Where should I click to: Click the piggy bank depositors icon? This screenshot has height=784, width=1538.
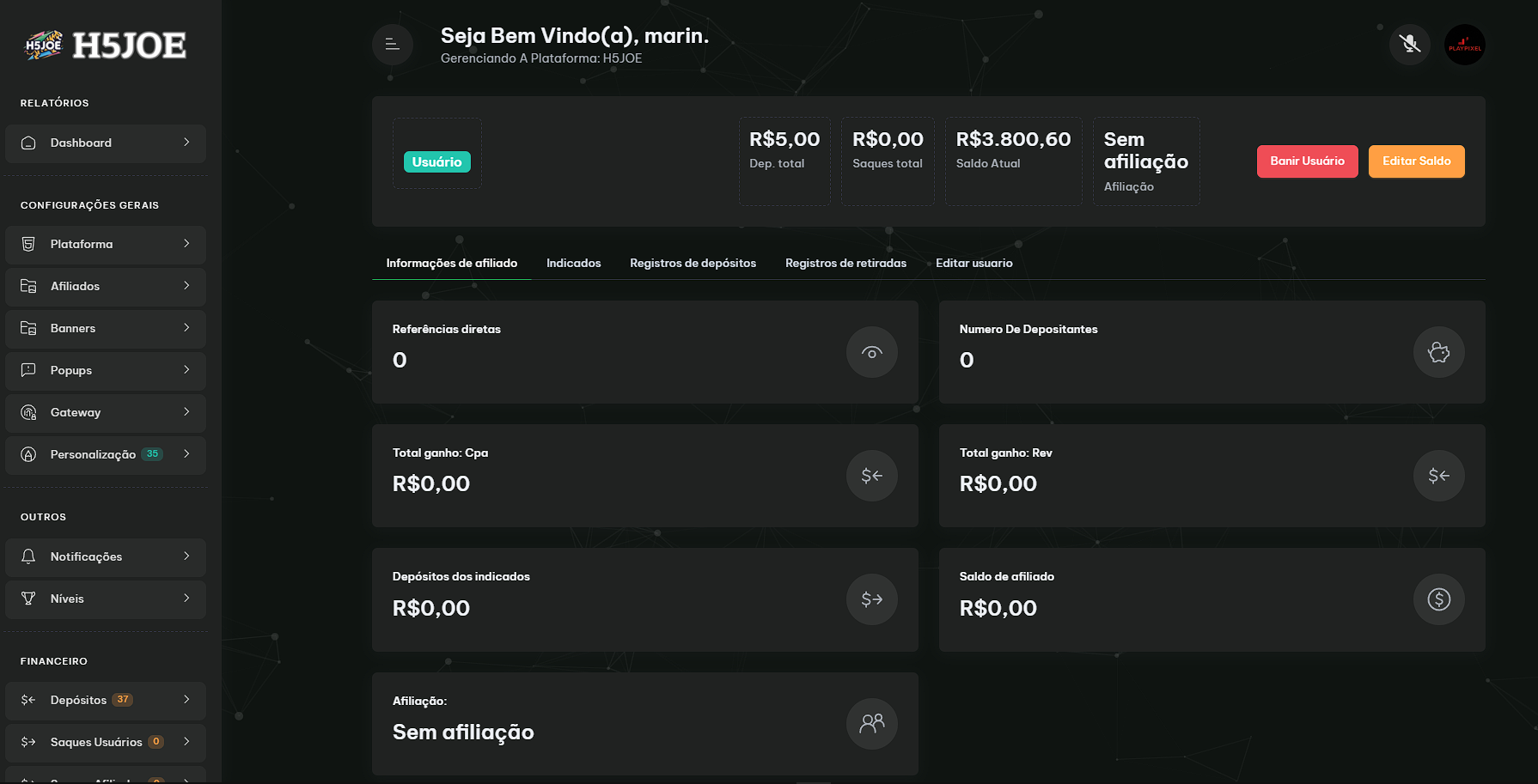[1439, 352]
